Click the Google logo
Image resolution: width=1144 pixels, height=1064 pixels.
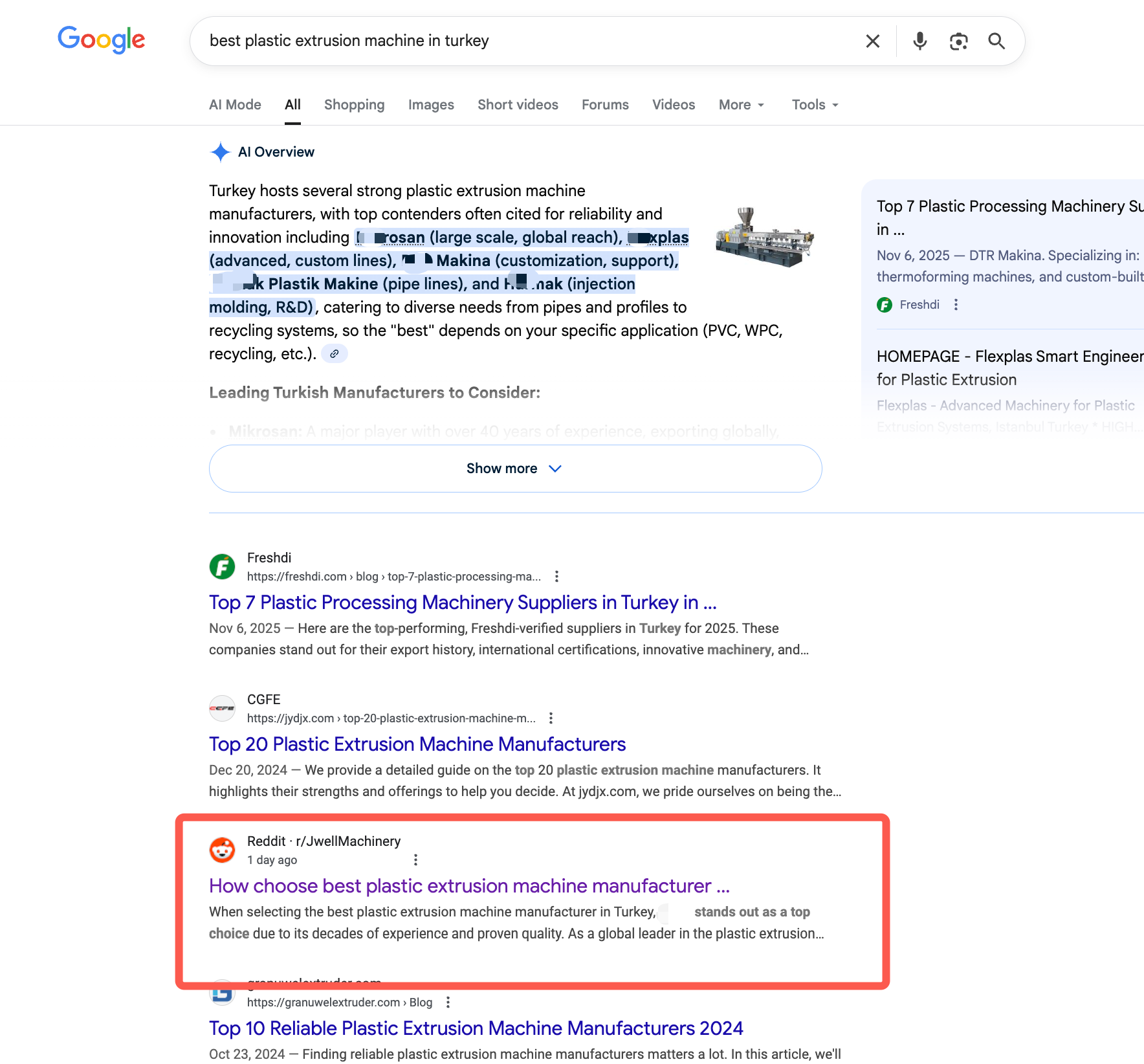tap(102, 40)
